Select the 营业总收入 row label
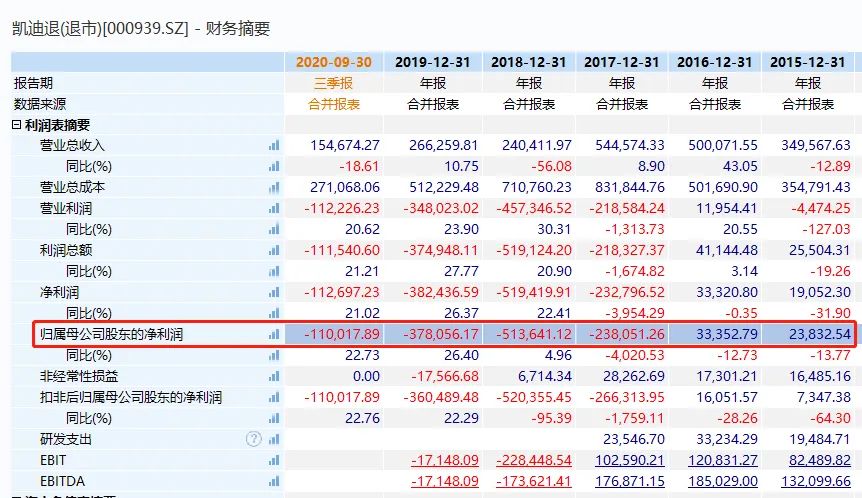 point(72,145)
